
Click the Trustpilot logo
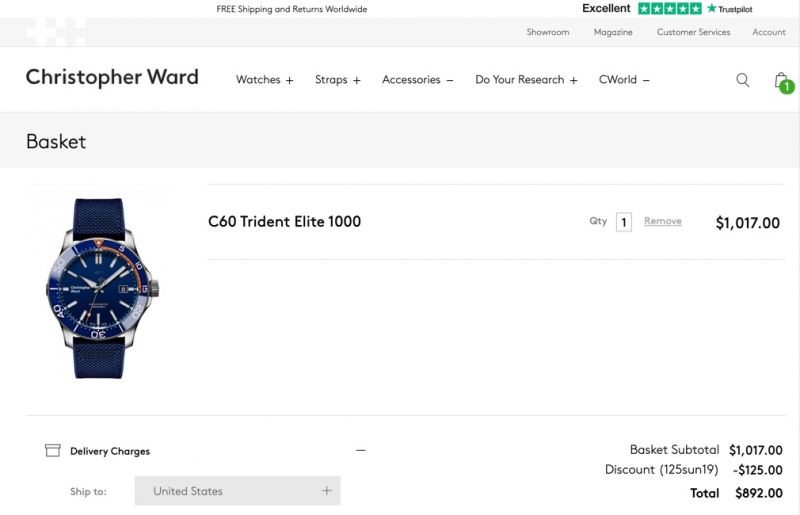[730, 9]
